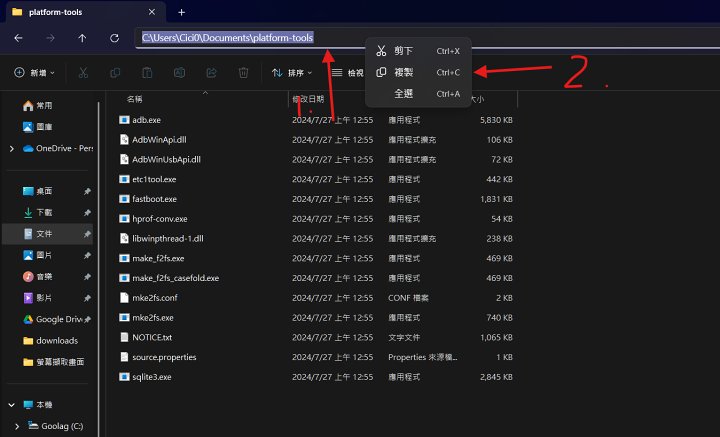Open new tab with plus button

click(181, 12)
